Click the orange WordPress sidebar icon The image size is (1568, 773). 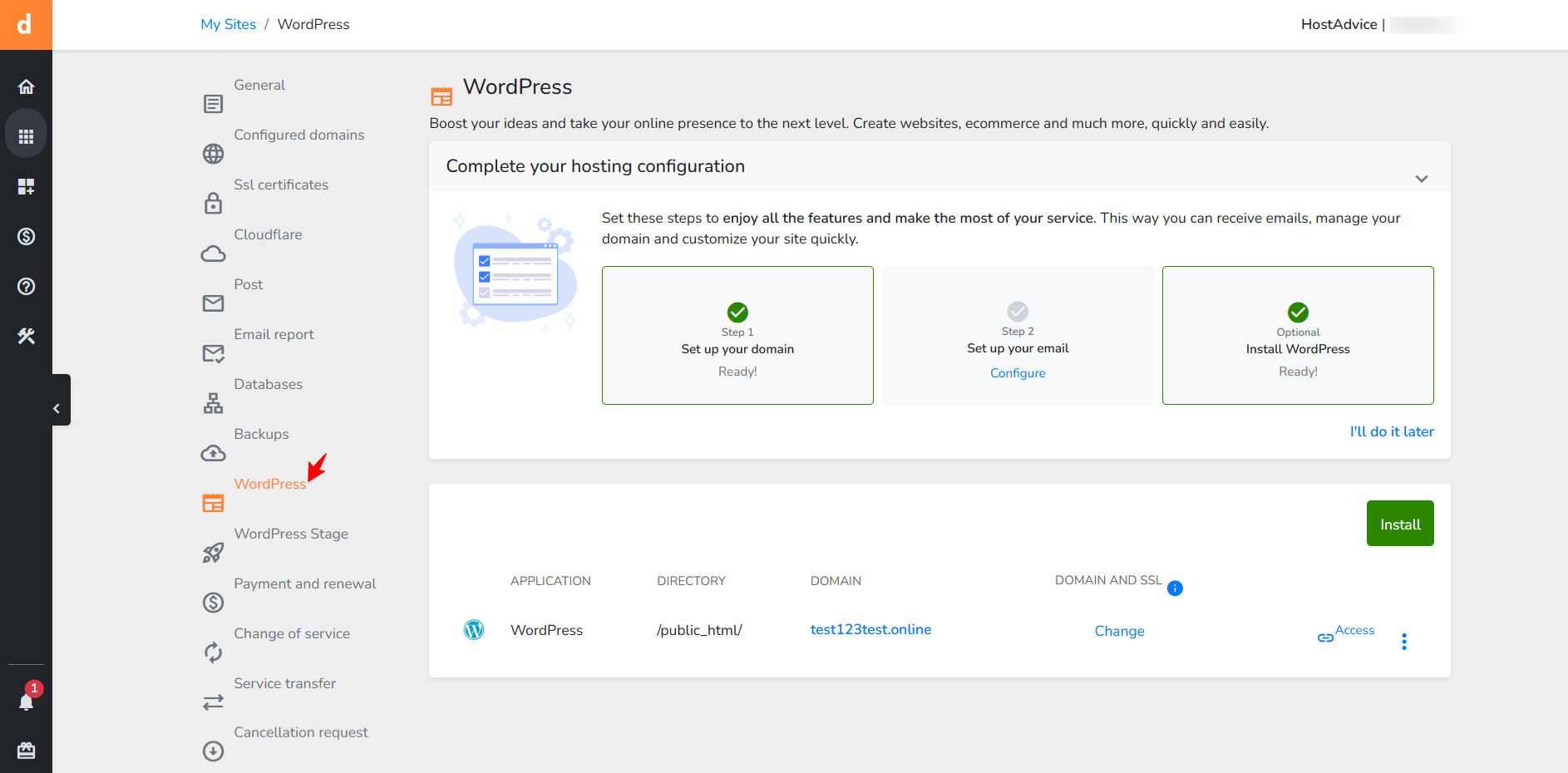[213, 503]
